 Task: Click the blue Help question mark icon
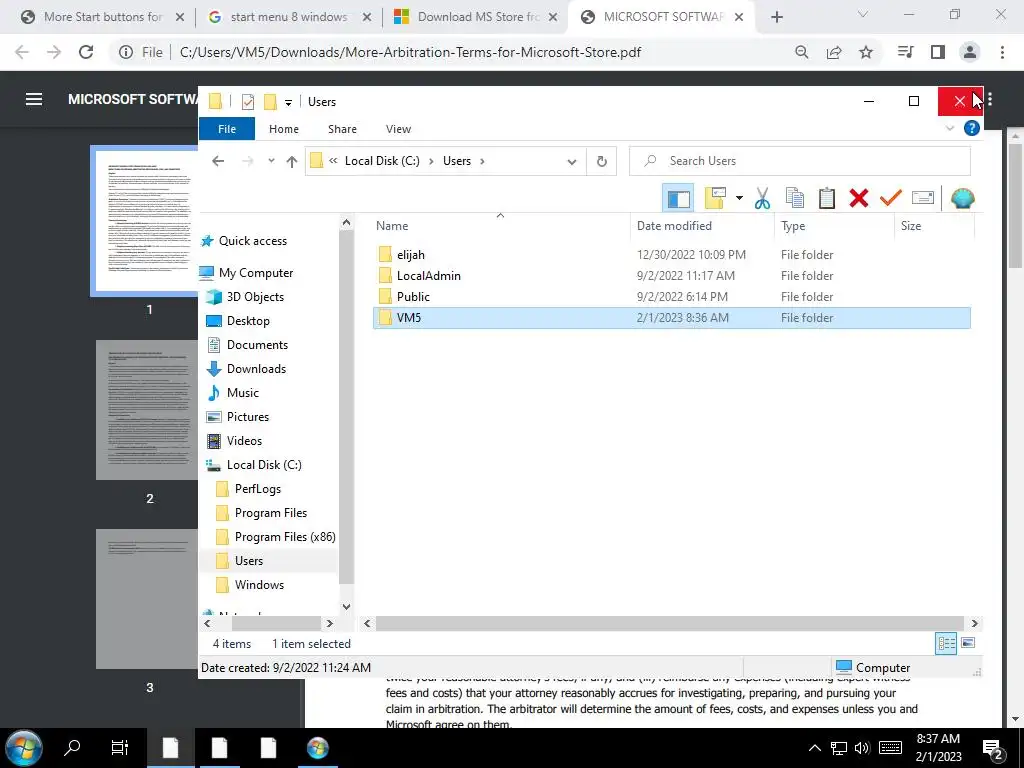click(972, 128)
